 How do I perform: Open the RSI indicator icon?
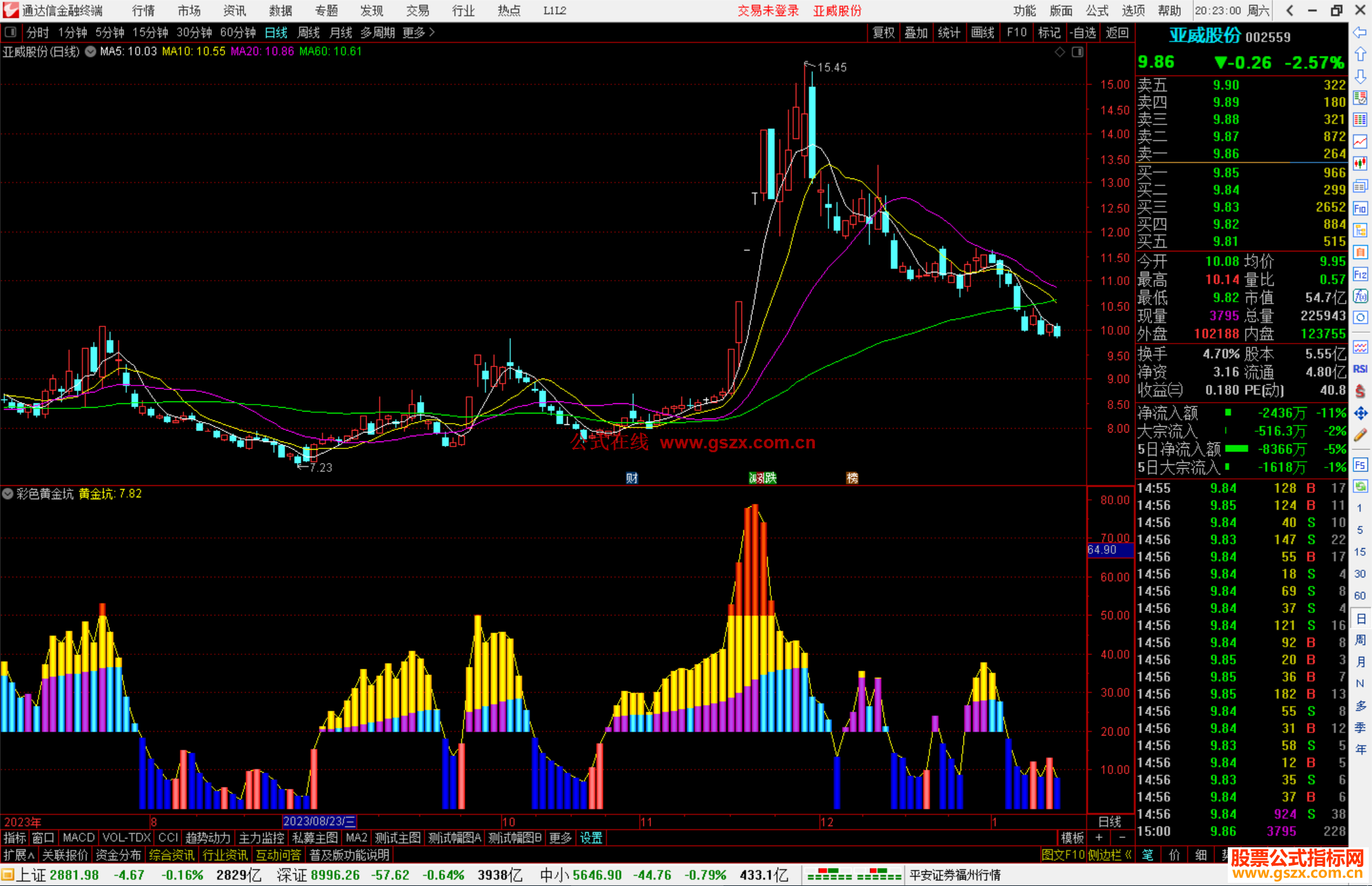tap(1360, 369)
